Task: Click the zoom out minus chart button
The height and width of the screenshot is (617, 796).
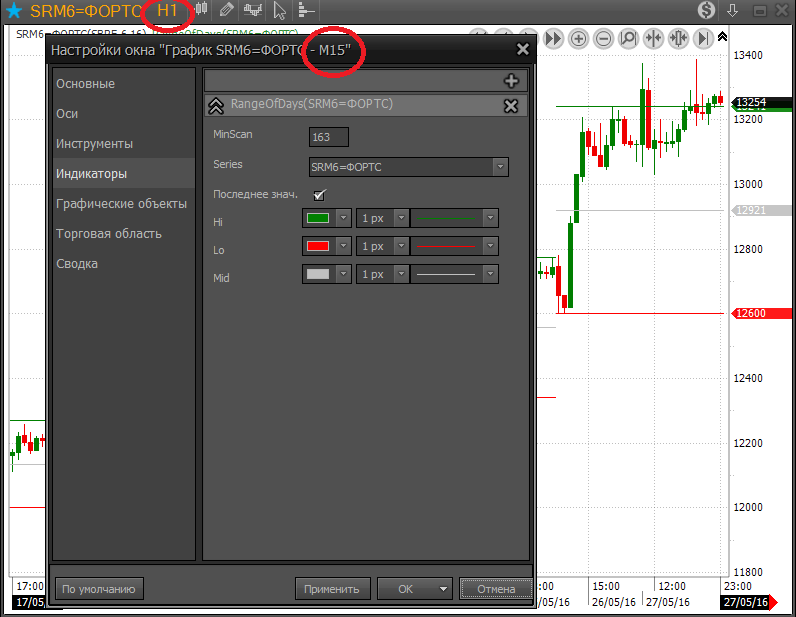Action: pyautogui.click(x=603, y=39)
